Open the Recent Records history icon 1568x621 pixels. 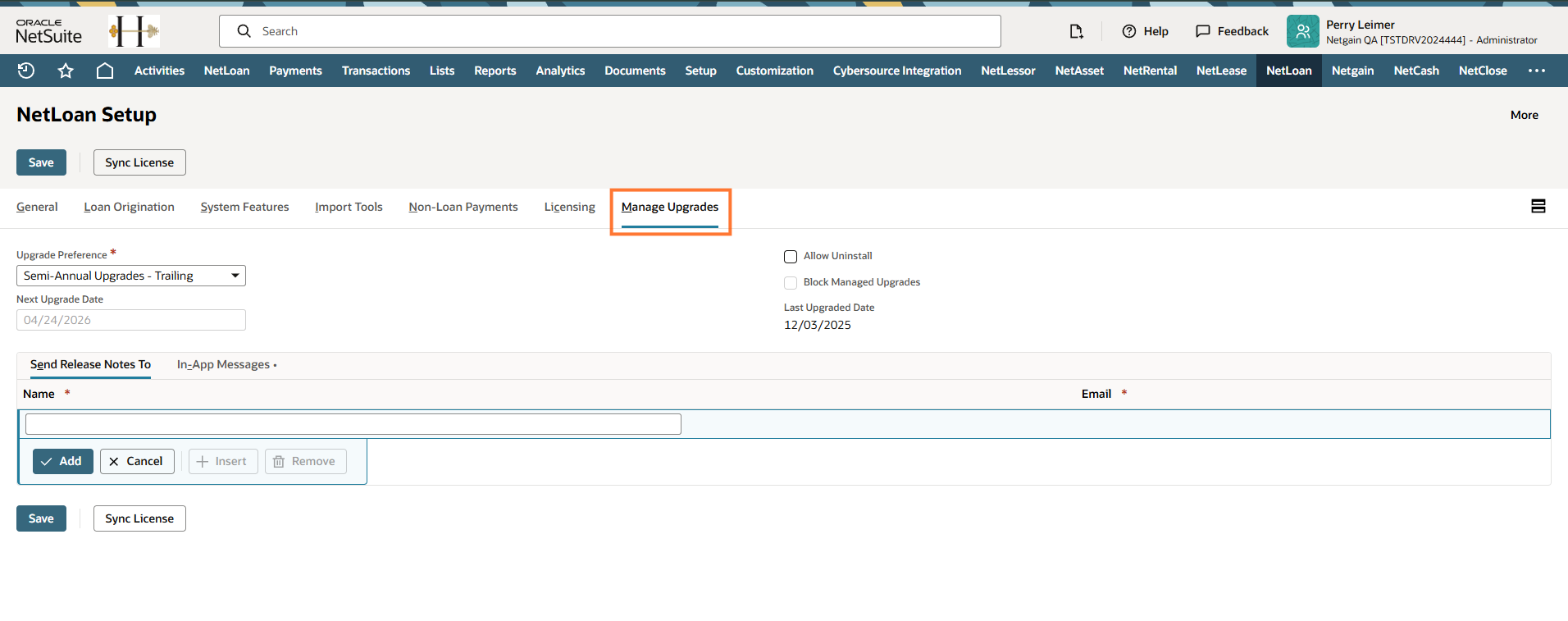tap(26, 71)
